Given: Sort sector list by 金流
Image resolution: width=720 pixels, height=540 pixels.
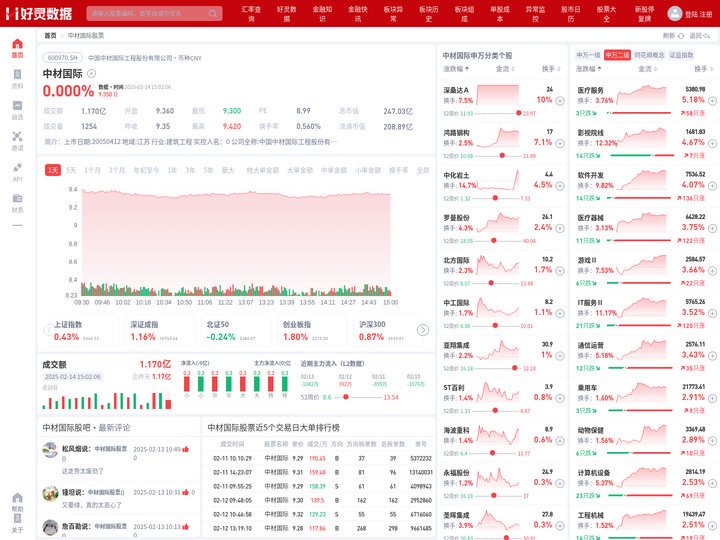Looking at the screenshot, I should pos(647,69).
